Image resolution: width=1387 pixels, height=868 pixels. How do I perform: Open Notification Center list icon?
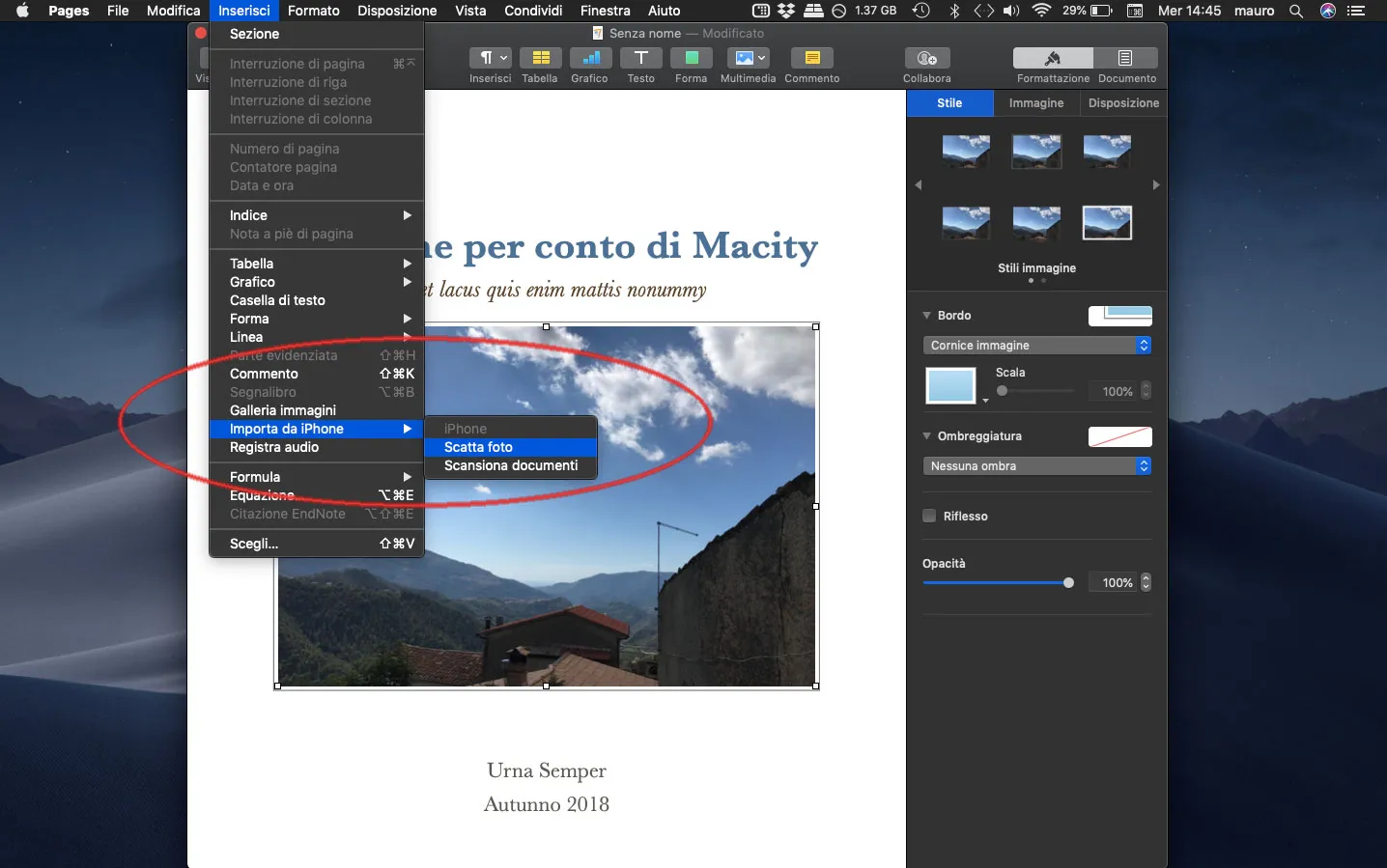1357,11
